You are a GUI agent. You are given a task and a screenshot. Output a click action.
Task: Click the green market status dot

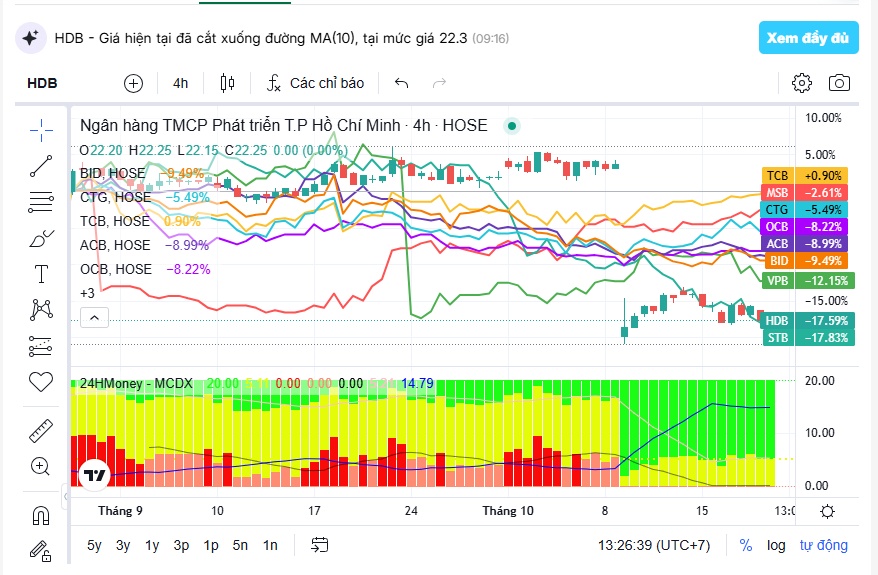[512, 126]
